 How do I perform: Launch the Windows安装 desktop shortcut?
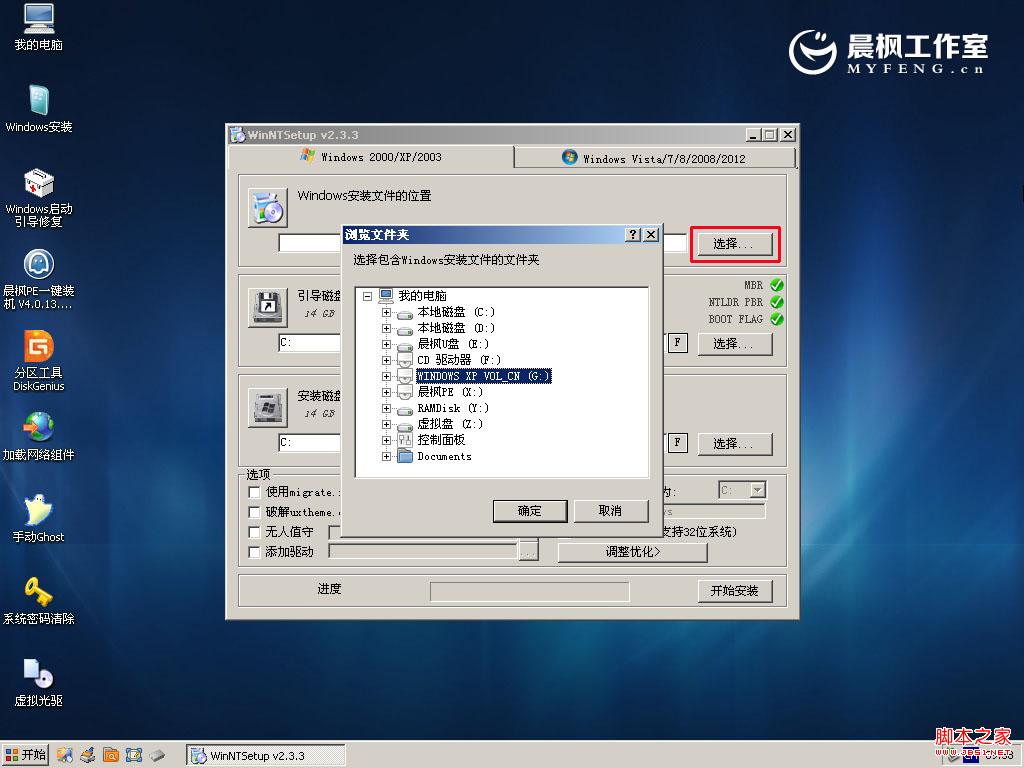pos(39,109)
